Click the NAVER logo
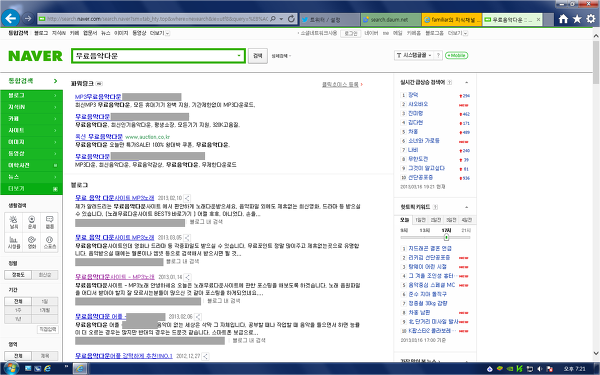The height and width of the screenshot is (375, 600). (x=35, y=56)
